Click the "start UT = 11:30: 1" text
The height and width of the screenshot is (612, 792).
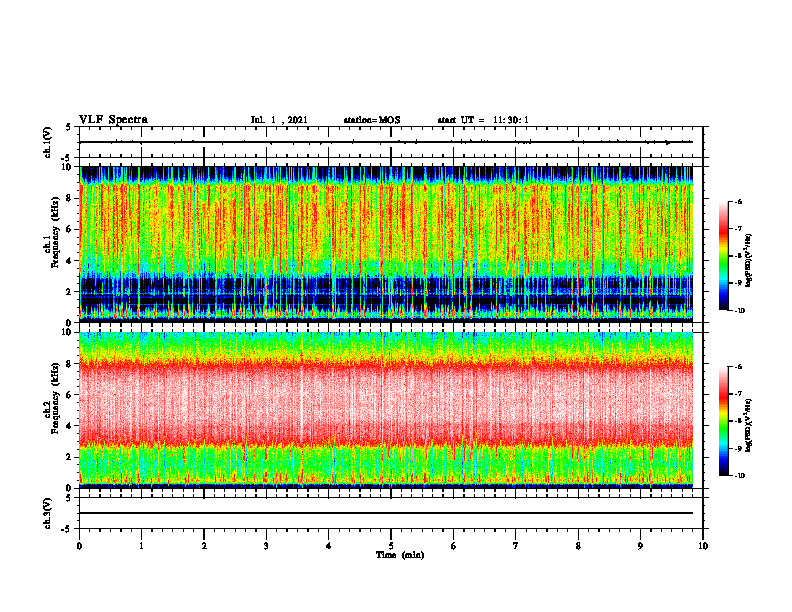click(x=483, y=120)
